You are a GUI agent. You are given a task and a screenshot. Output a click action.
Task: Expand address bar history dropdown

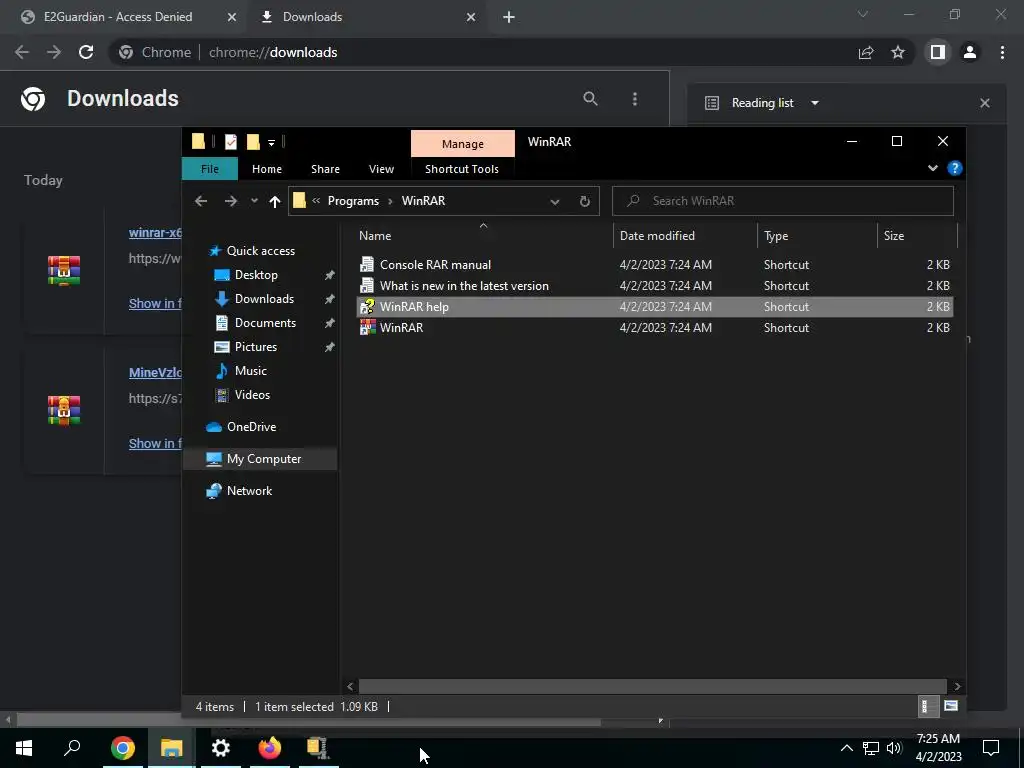[x=554, y=201]
